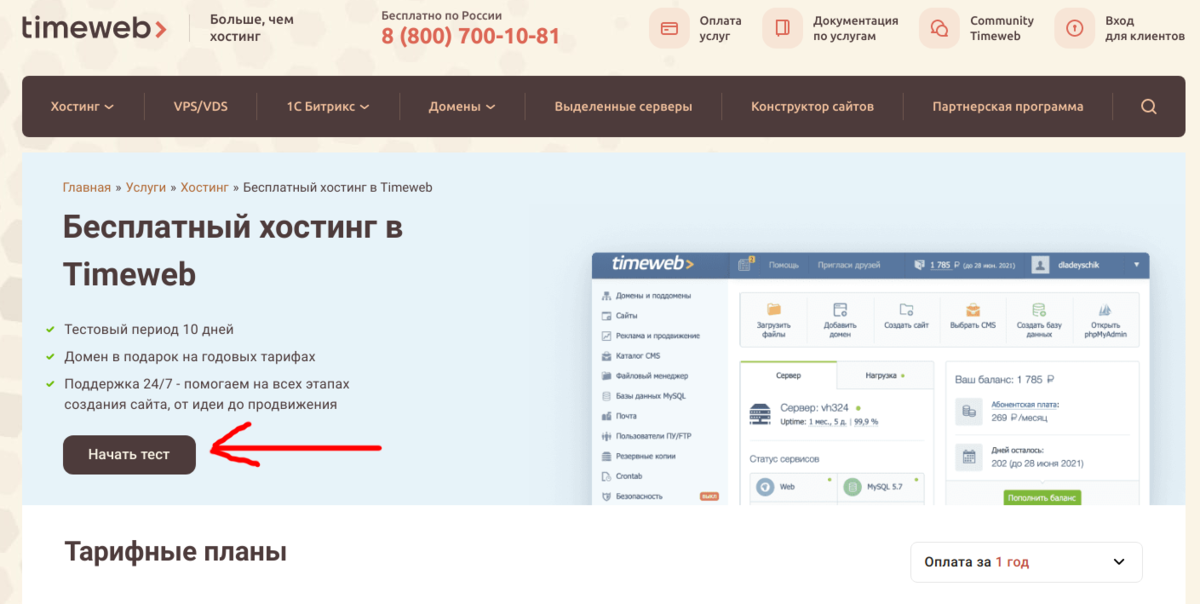
Task: Switch to the Нагрузка tab in the preview
Action: tap(885, 375)
